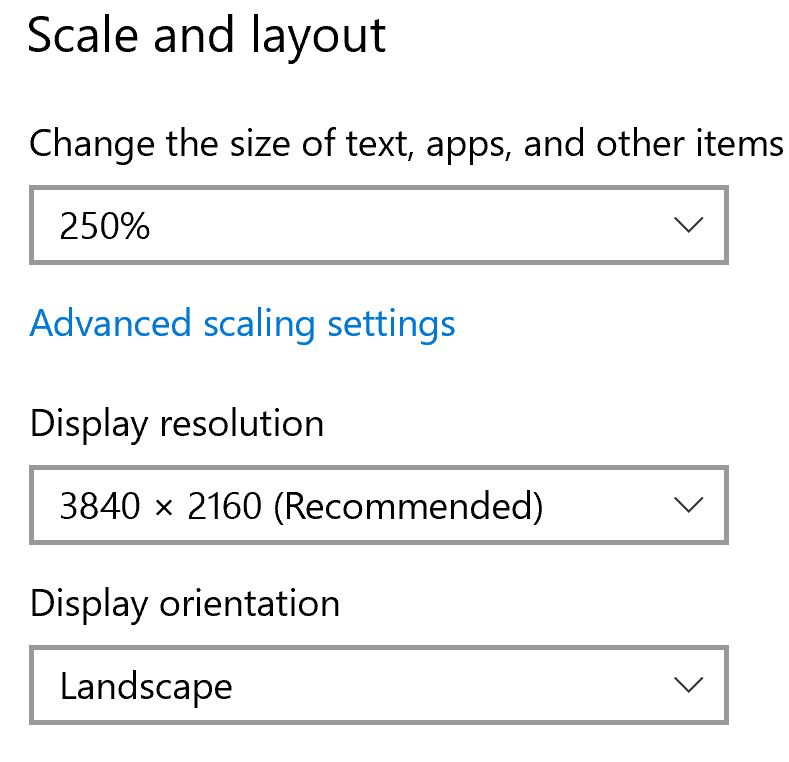Select the 3840 × 2160 (Recommended) text

click(301, 506)
